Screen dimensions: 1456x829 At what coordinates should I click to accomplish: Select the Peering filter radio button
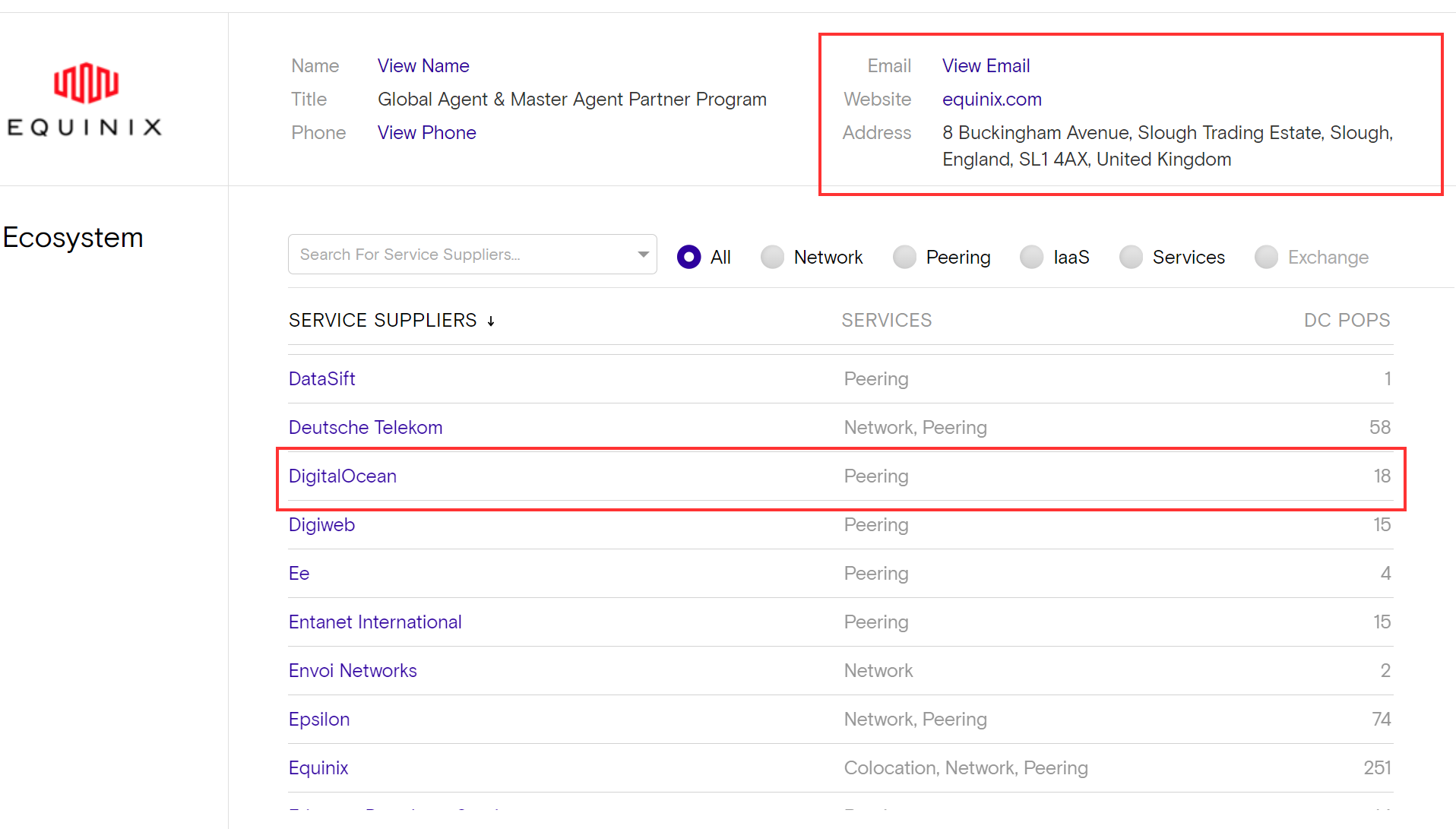coord(904,257)
